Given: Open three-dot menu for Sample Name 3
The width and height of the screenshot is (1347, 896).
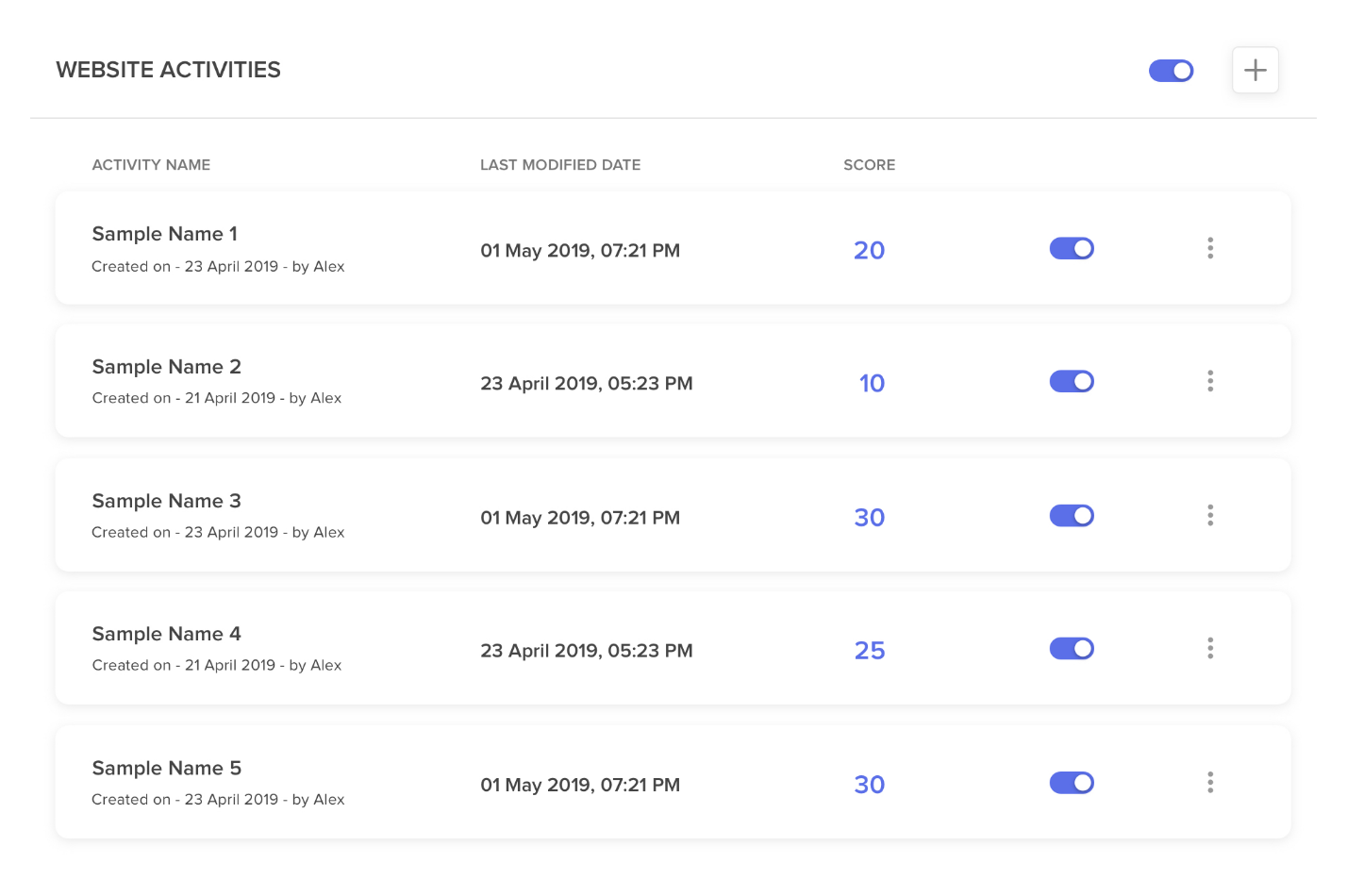Looking at the screenshot, I should click(x=1210, y=515).
